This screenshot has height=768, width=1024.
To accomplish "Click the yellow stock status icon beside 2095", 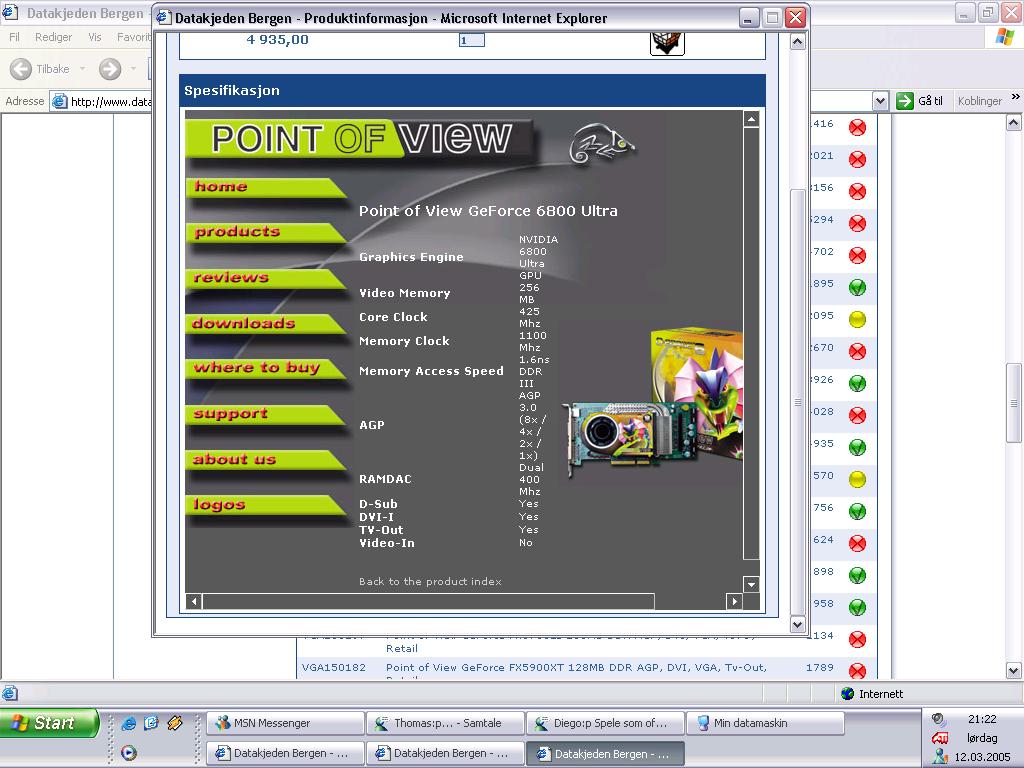I will click(x=857, y=319).
